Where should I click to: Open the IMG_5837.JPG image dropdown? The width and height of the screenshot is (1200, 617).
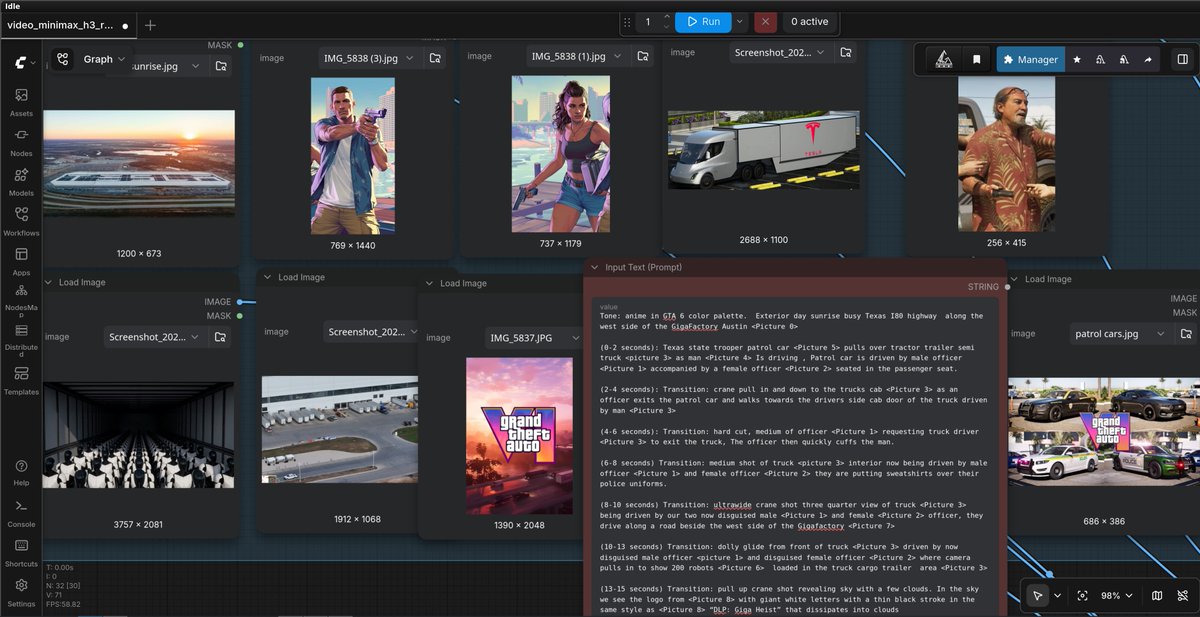(535, 338)
